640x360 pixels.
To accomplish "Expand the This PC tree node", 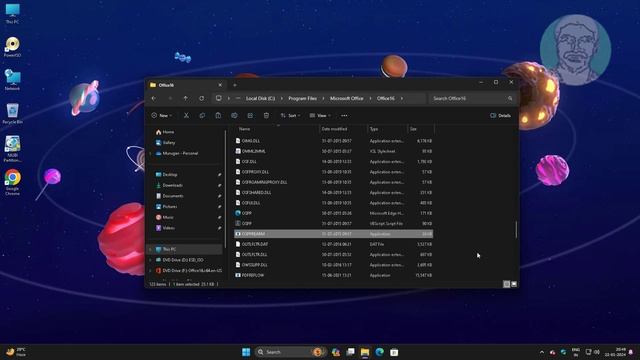I will [x=150, y=249].
